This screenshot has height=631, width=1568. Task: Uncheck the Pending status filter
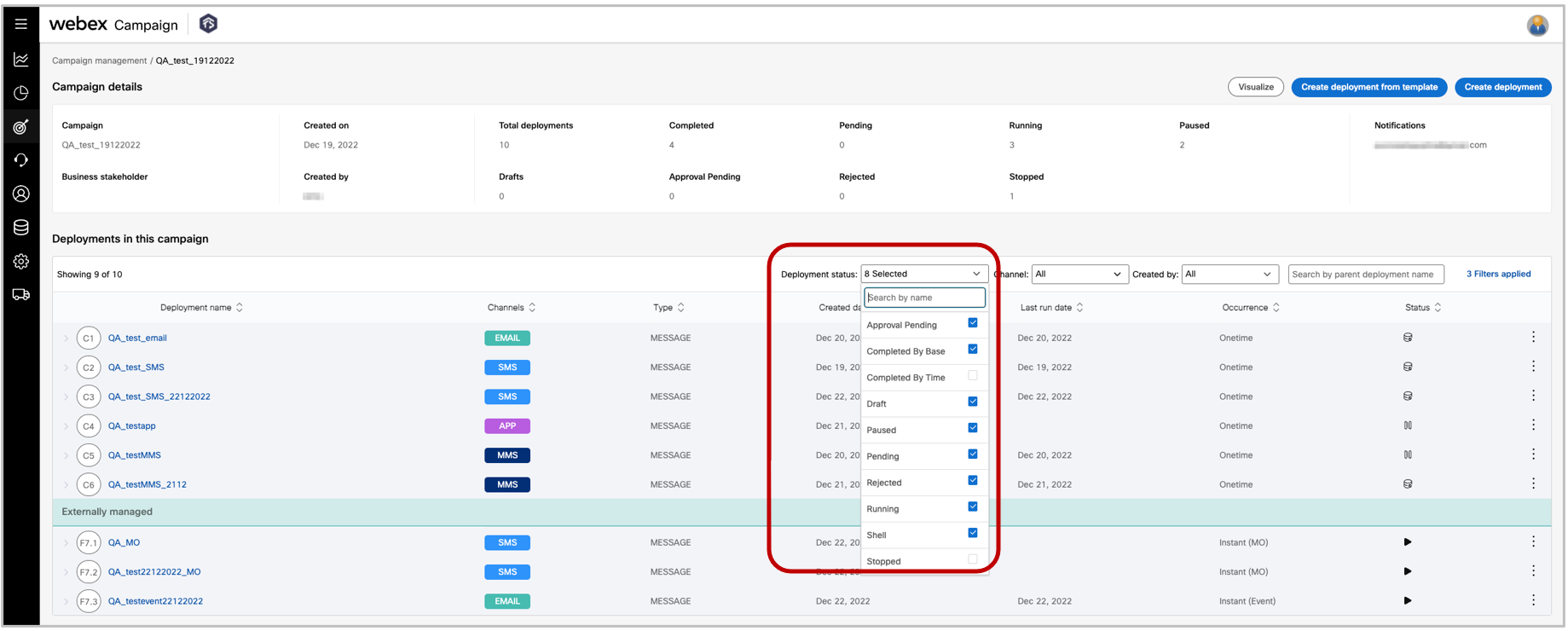(x=973, y=454)
